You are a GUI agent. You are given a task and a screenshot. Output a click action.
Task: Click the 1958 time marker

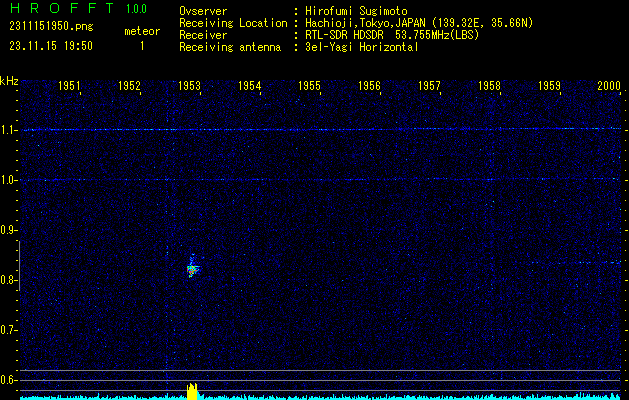489,87
